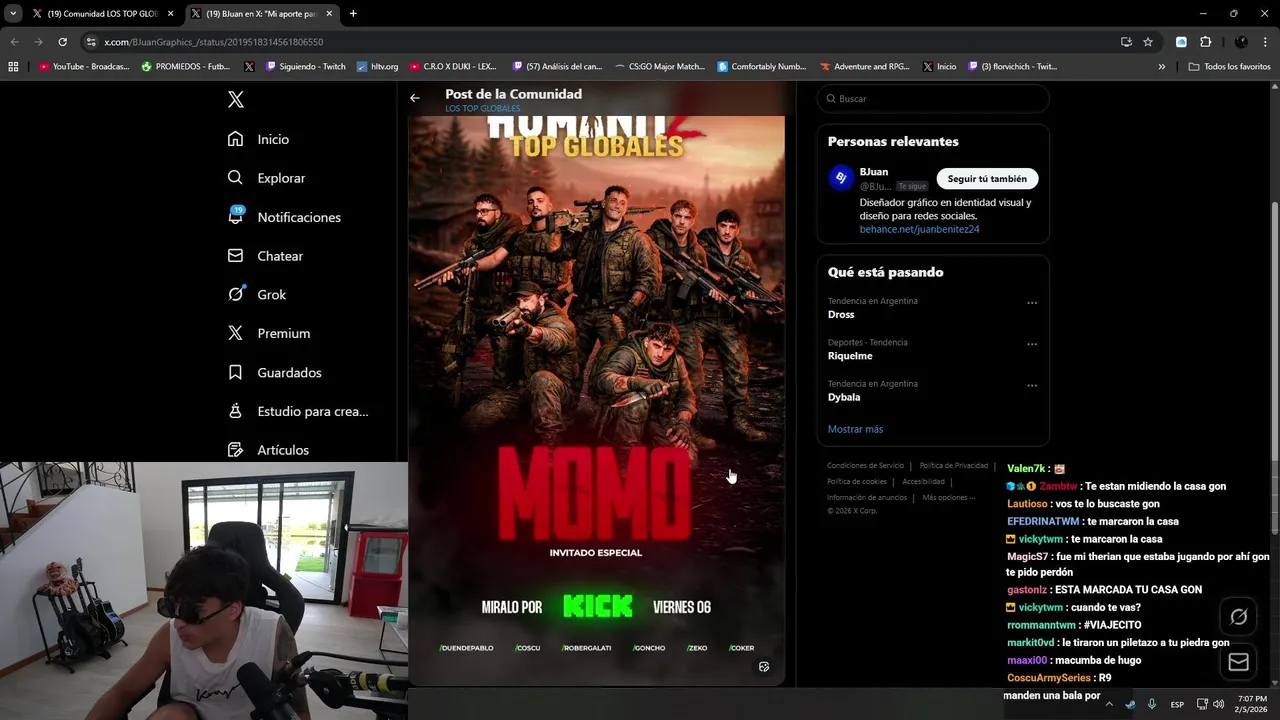Open the apps grid in bookmarks bar
The image size is (1280, 720).
pos(13,67)
